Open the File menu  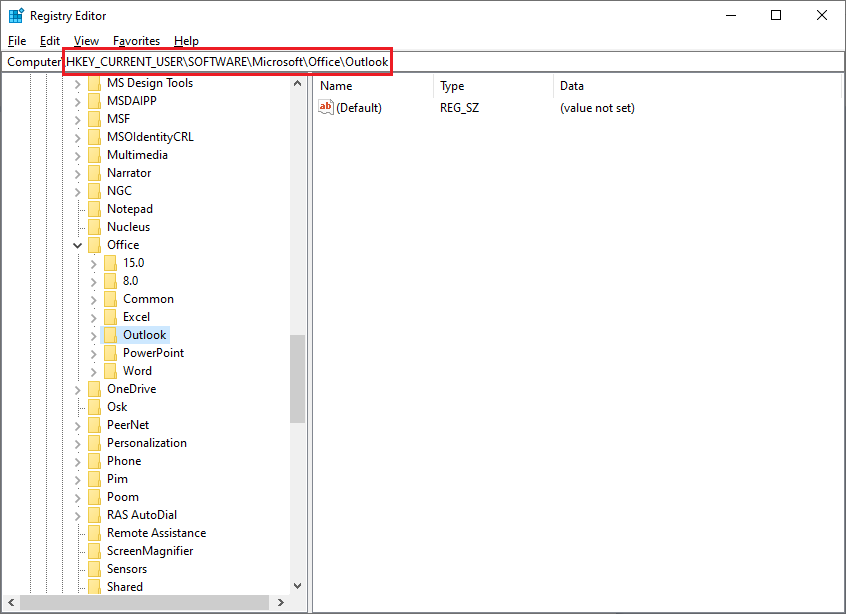(x=17, y=40)
